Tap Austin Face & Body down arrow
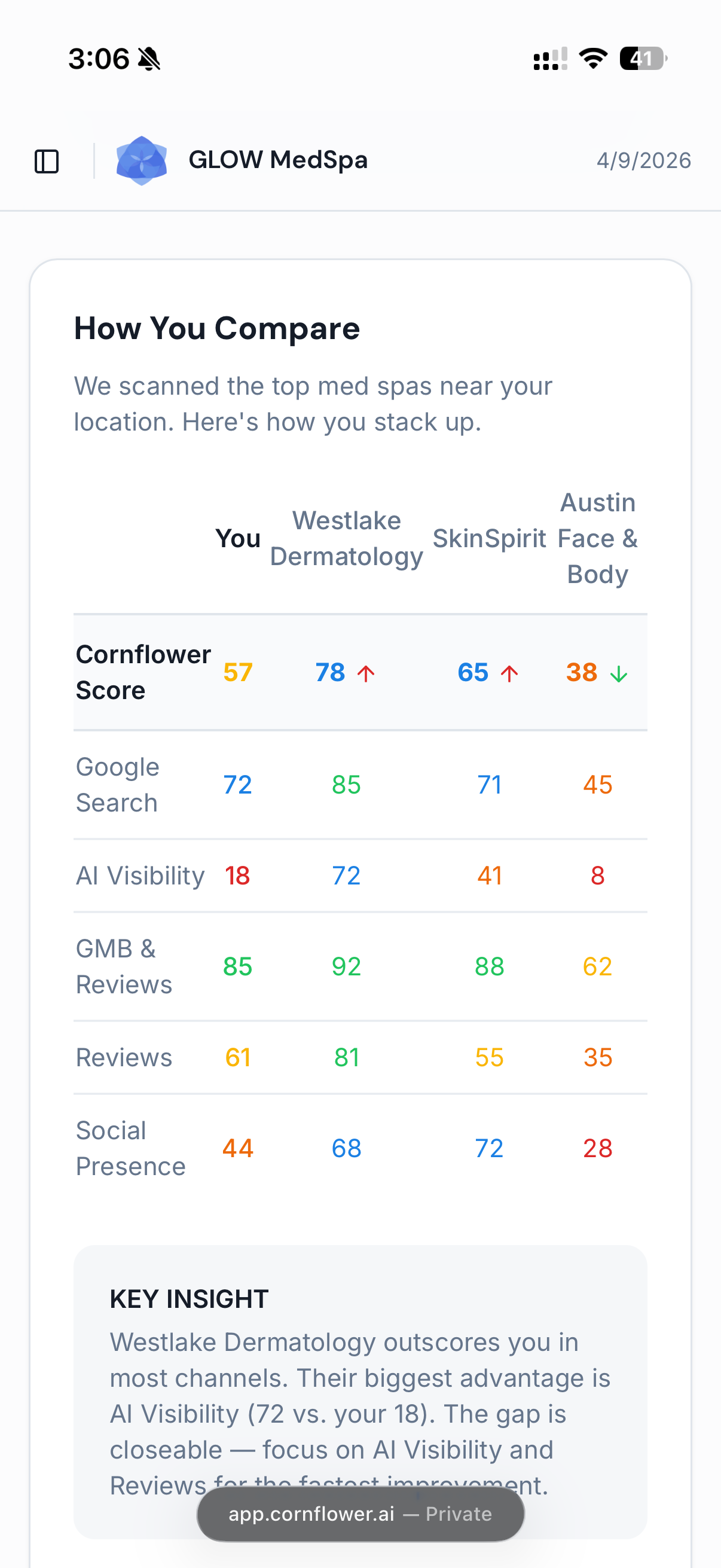 pyautogui.click(x=619, y=673)
